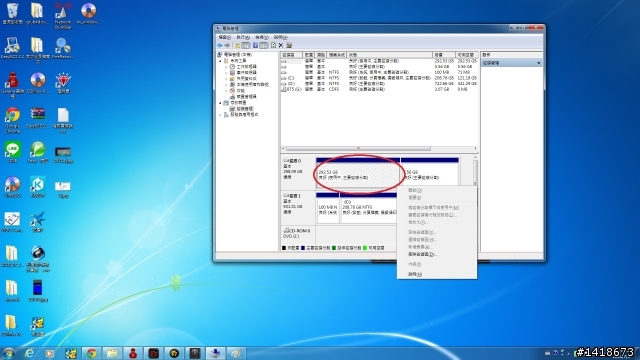Click the Windows Start orb
Viewport: 640px width, 360px height.
click(x=9, y=353)
